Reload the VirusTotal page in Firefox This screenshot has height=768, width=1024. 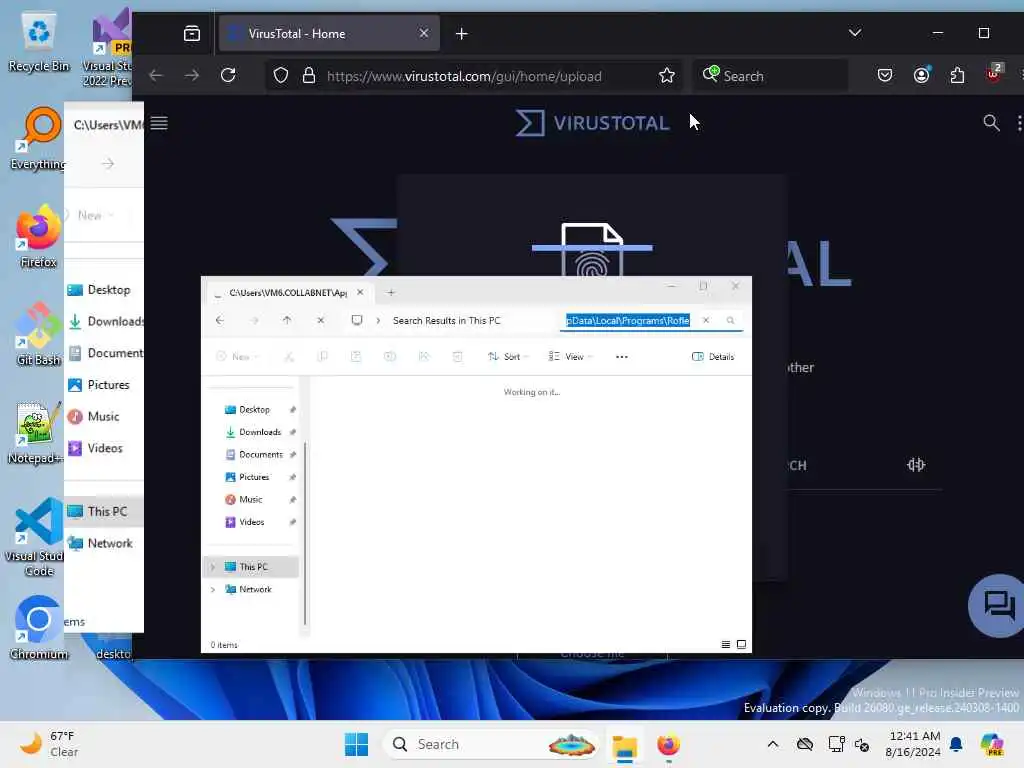click(228, 76)
